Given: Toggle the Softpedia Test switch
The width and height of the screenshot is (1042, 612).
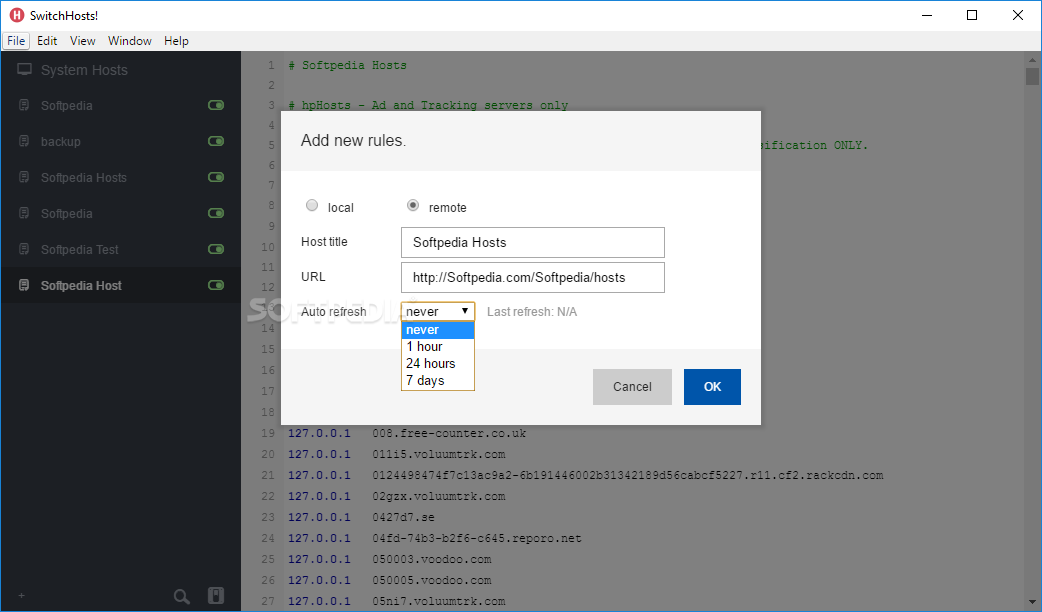Looking at the screenshot, I should (216, 249).
